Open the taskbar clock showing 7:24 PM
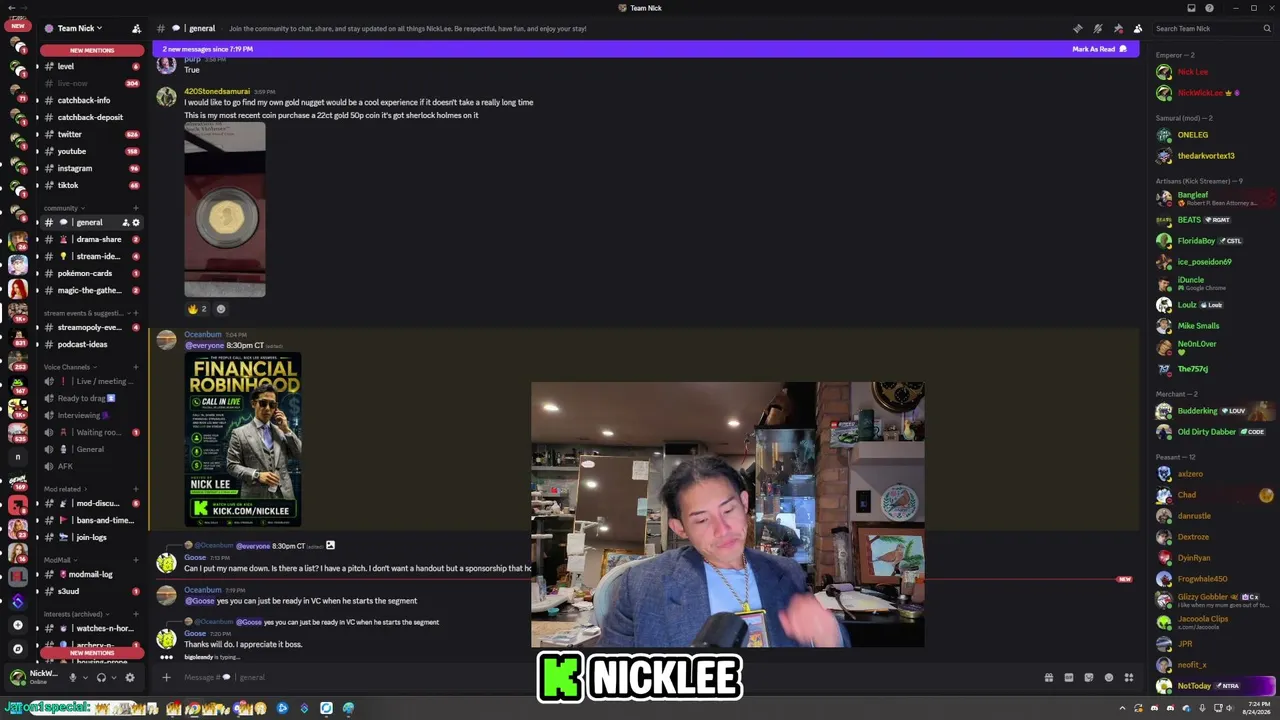This screenshot has width=1280, height=720. point(1256,708)
